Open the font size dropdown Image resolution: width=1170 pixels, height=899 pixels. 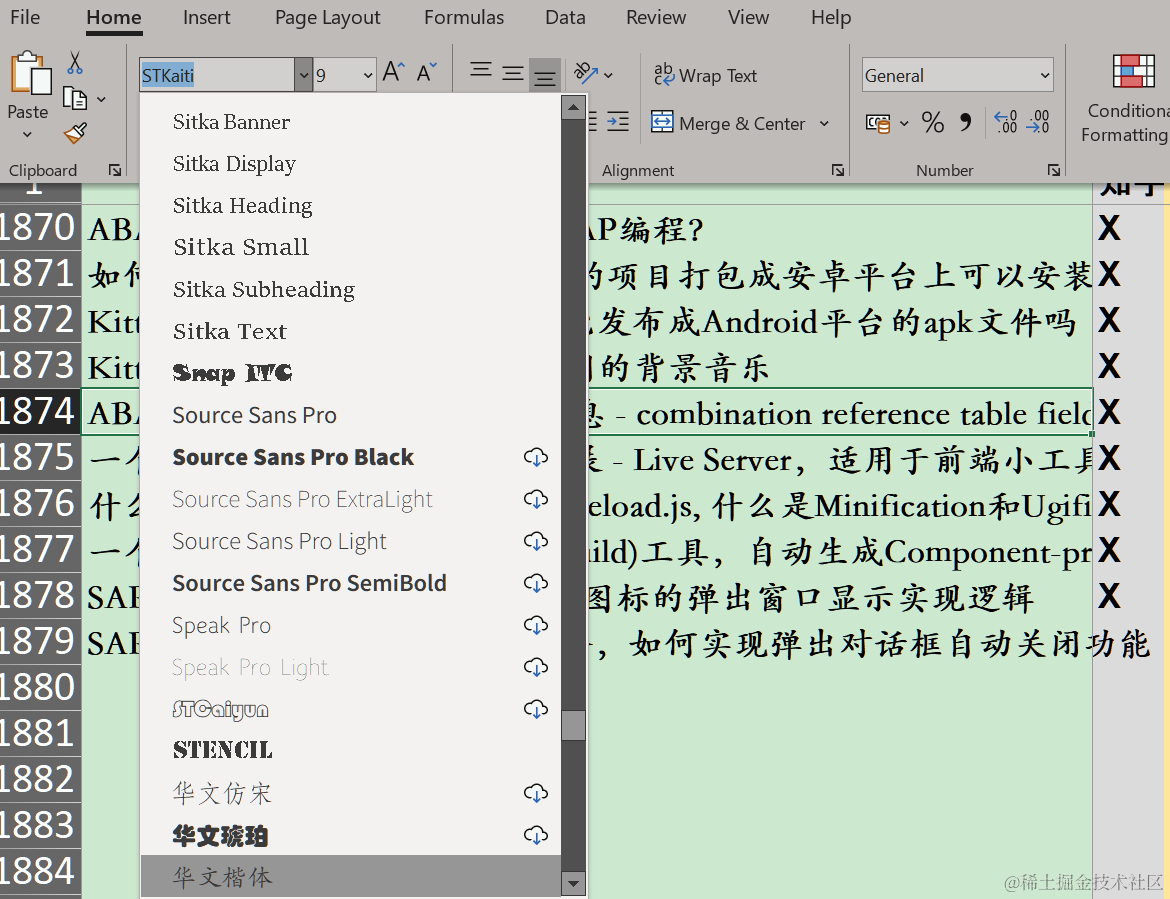[367, 75]
